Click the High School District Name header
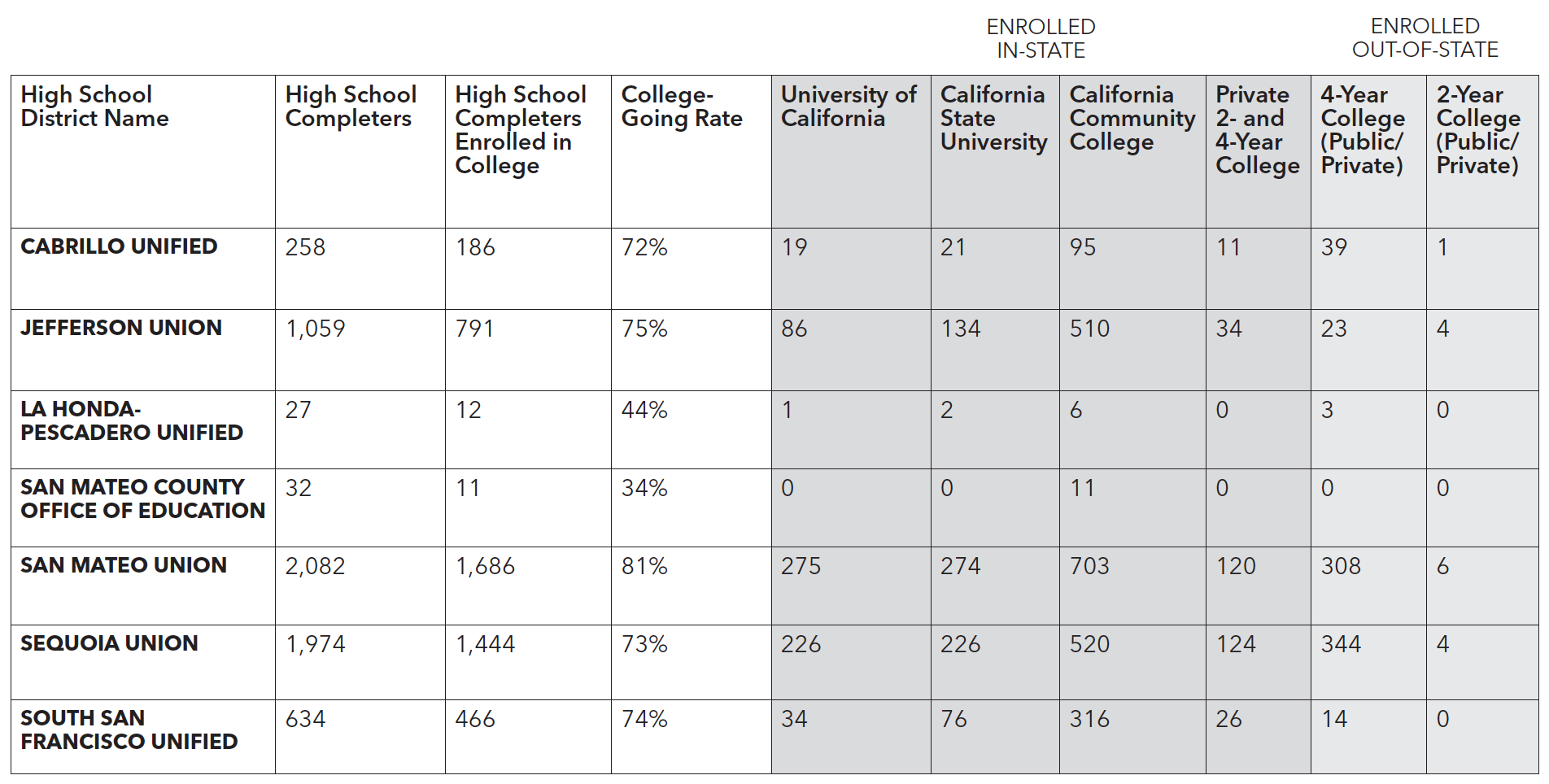Screen dimensions: 1549x784 [94, 107]
